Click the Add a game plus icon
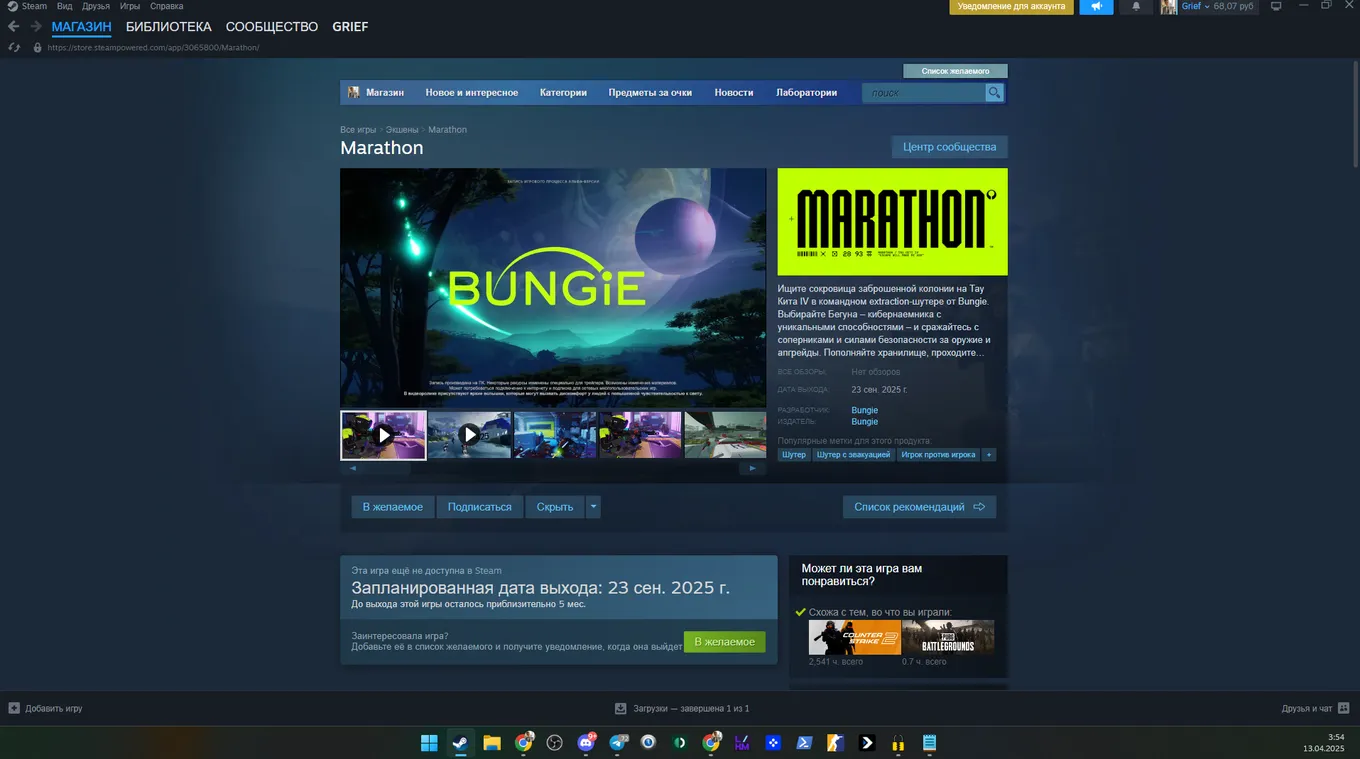The width and height of the screenshot is (1360, 759). coord(14,708)
